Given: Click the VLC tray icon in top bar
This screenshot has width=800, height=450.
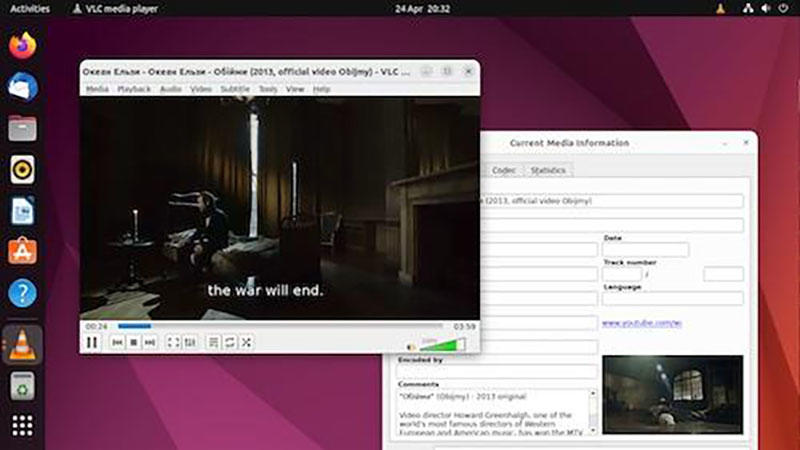Looking at the screenshot, I should [720, 9].
